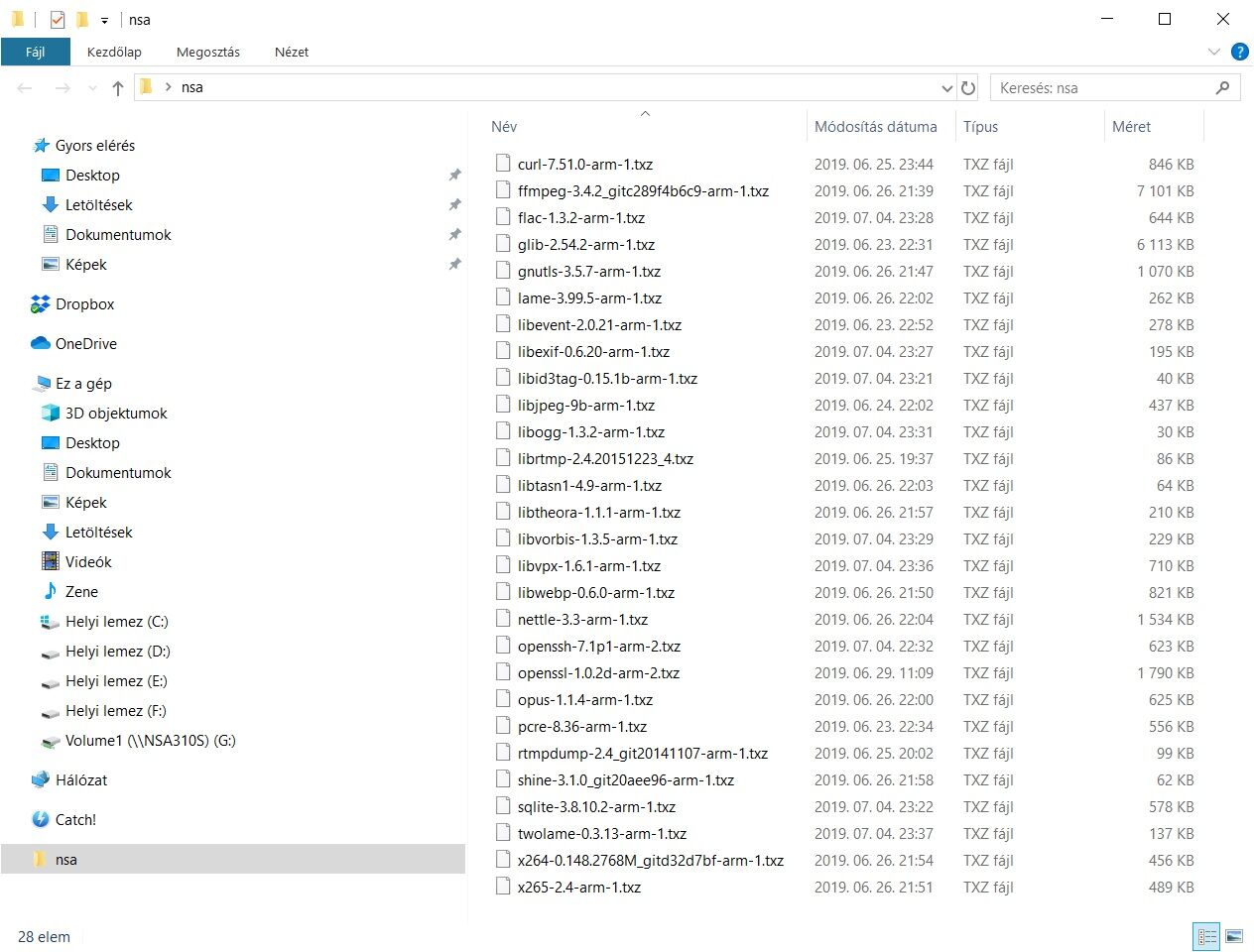Image resolution: width=1254 pixels, height=952 pixels.
Task: Switch to the Kezdőlap tab
Action: [114, 52]
